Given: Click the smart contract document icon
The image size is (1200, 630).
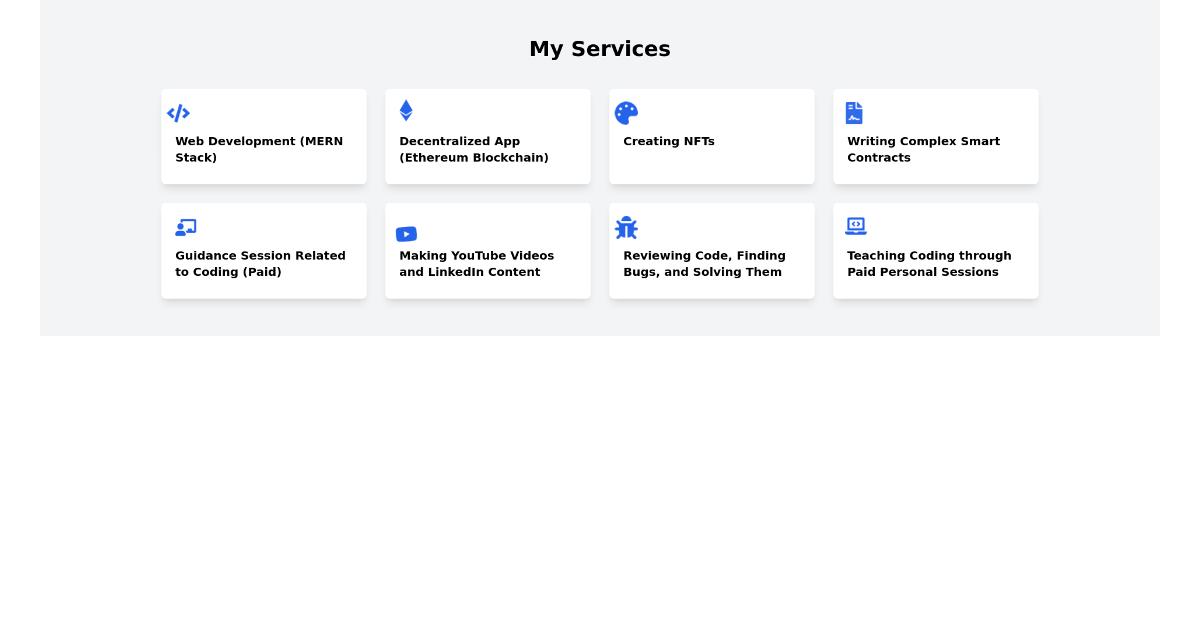Looking at the screenshot, I should tap(854, 112).
